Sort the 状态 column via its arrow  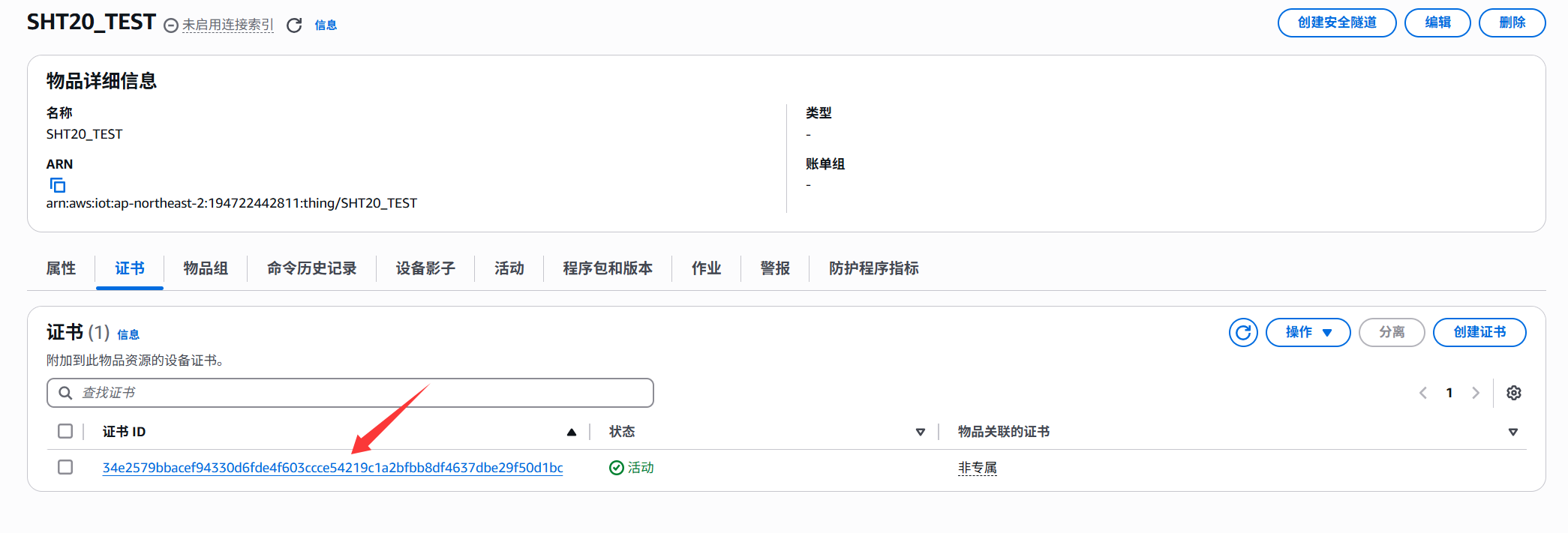tap(921, 432)
